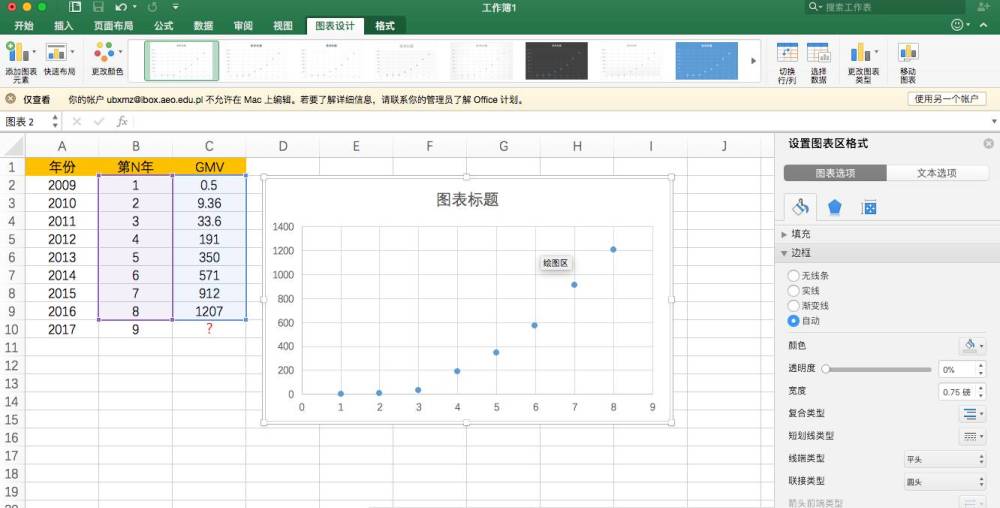Open Size & Properties tab icon
The width and height of the screenshot is (1000, 508).
869,207
